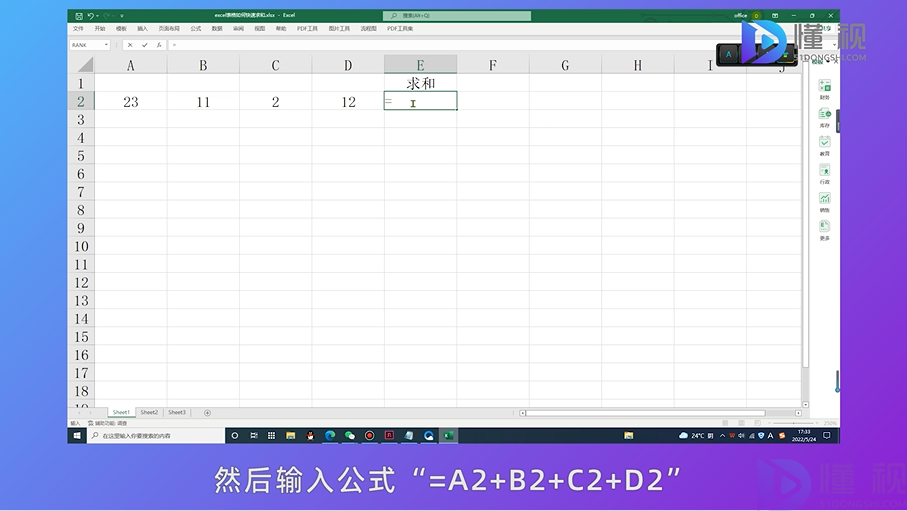Select column H header
907x511 pixels.
point(637,65)
